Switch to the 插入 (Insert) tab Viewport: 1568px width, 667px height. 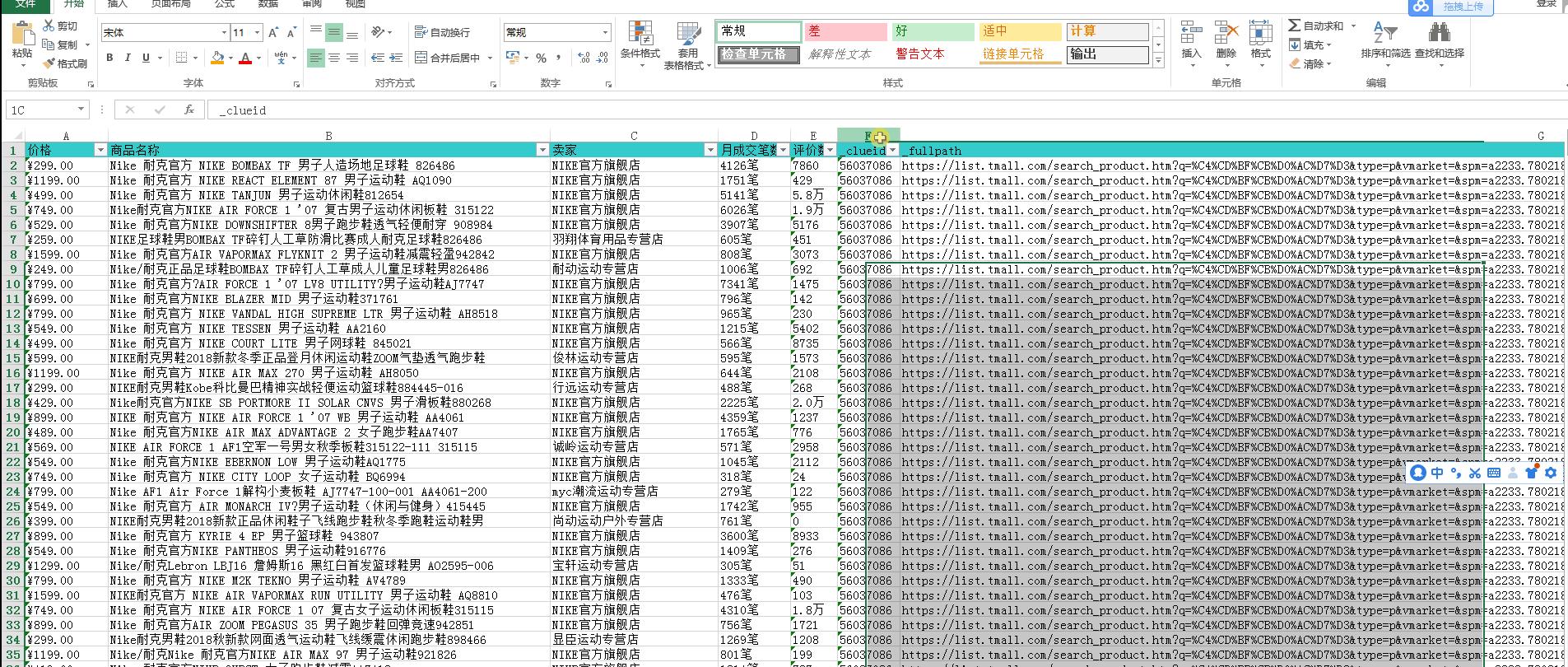click(x=118, y=4)
